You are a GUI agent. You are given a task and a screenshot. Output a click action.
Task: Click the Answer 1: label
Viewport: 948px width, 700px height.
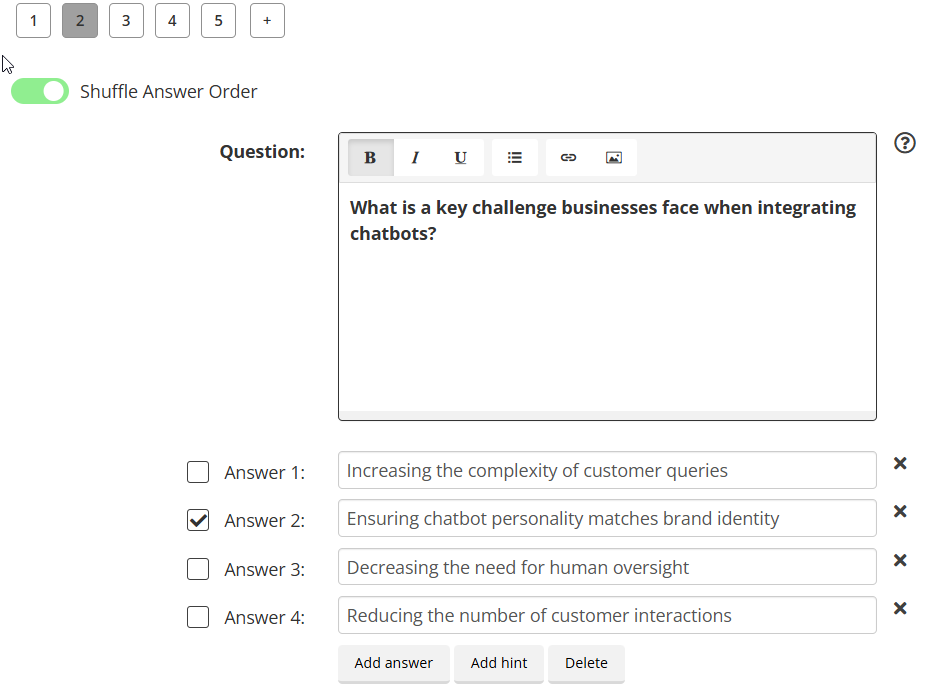pos(265,473)
